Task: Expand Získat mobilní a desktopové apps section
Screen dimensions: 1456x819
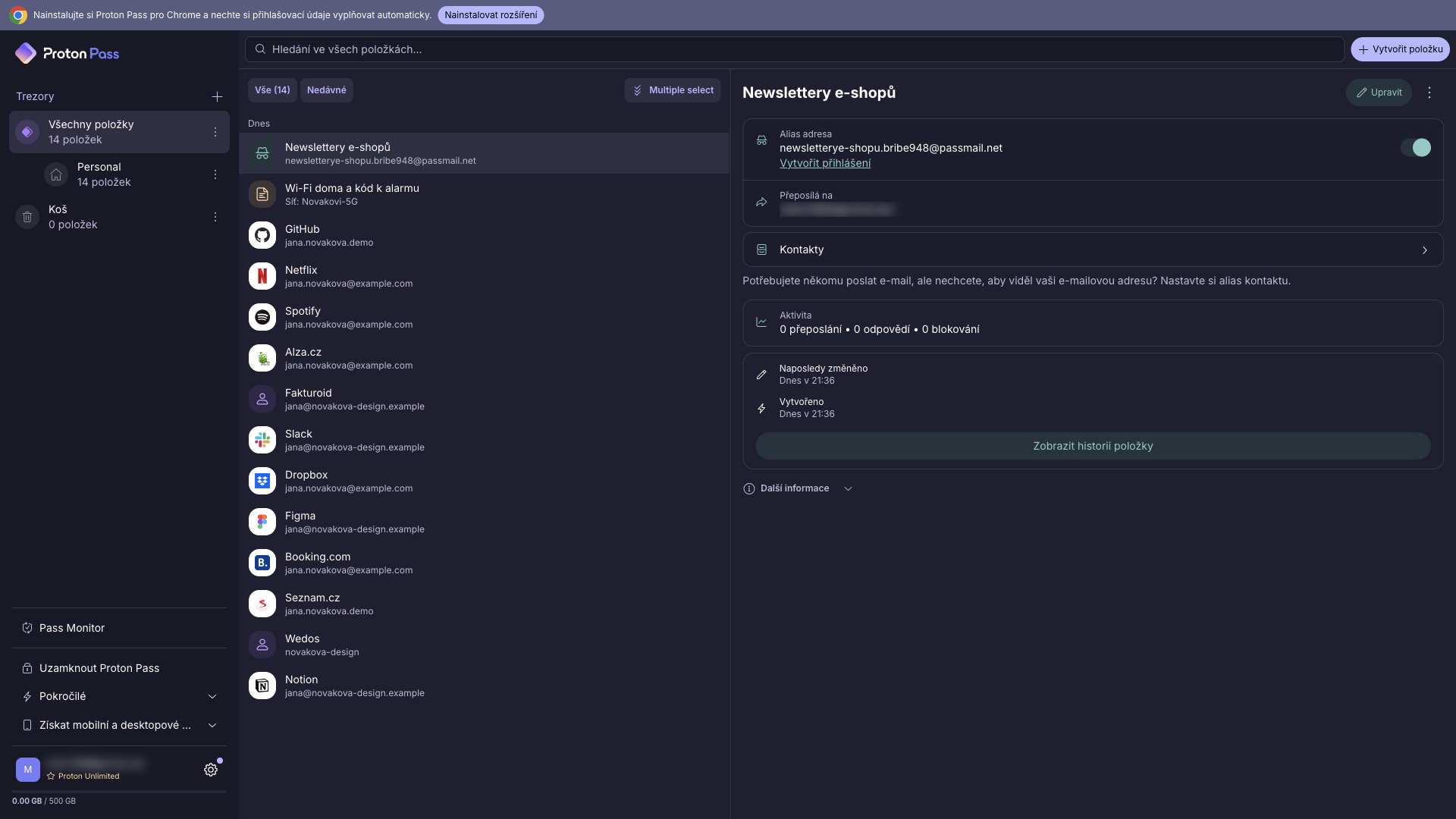Action: (x=119, y=725)
